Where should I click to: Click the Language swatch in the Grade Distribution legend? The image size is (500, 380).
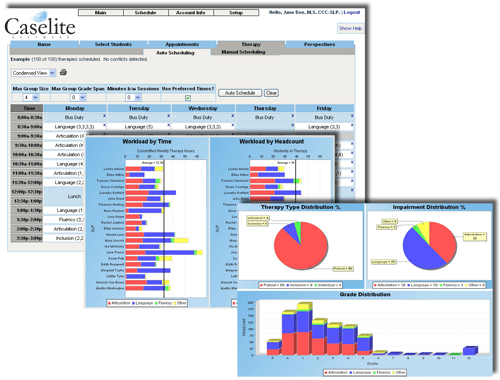[x=351, y=372]
